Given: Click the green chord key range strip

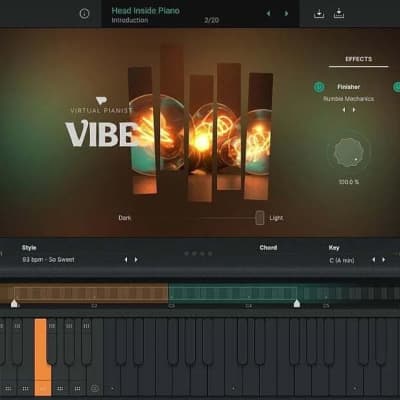Looking at the screenshot, I should [233, 293].
